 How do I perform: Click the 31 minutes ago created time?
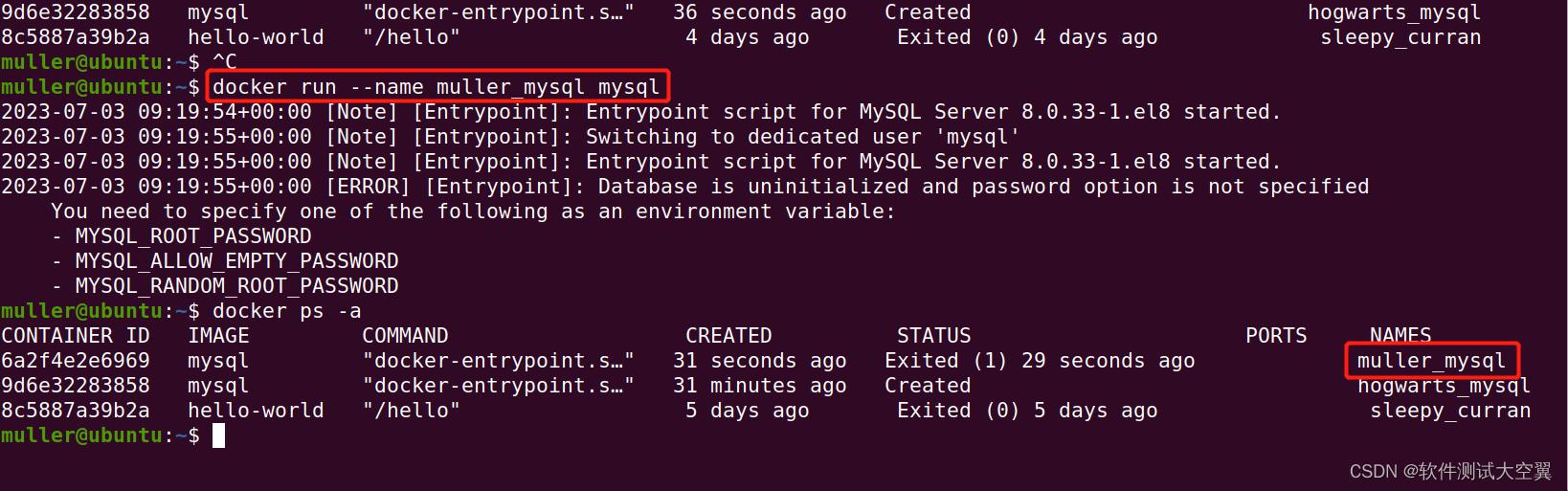pyautogui.click(x=759, y=386)
